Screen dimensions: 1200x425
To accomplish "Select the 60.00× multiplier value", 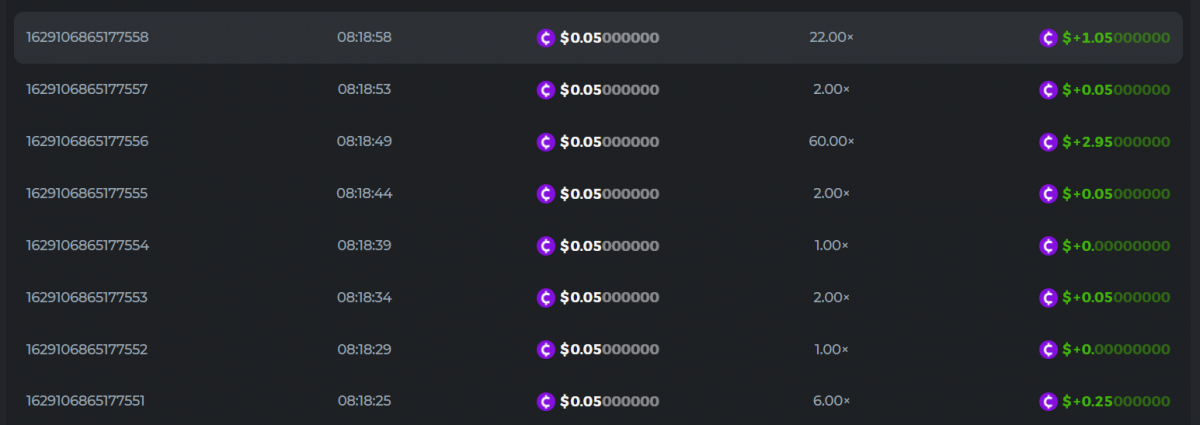I will pyautogui.click(x=831, y=142).
